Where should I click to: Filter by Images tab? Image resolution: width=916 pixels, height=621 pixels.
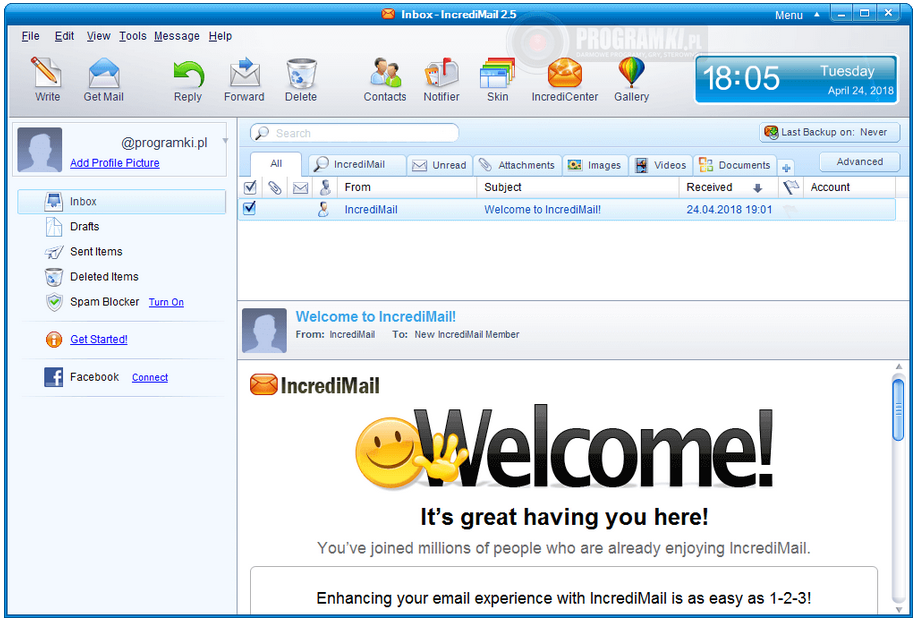coord(595,165)
